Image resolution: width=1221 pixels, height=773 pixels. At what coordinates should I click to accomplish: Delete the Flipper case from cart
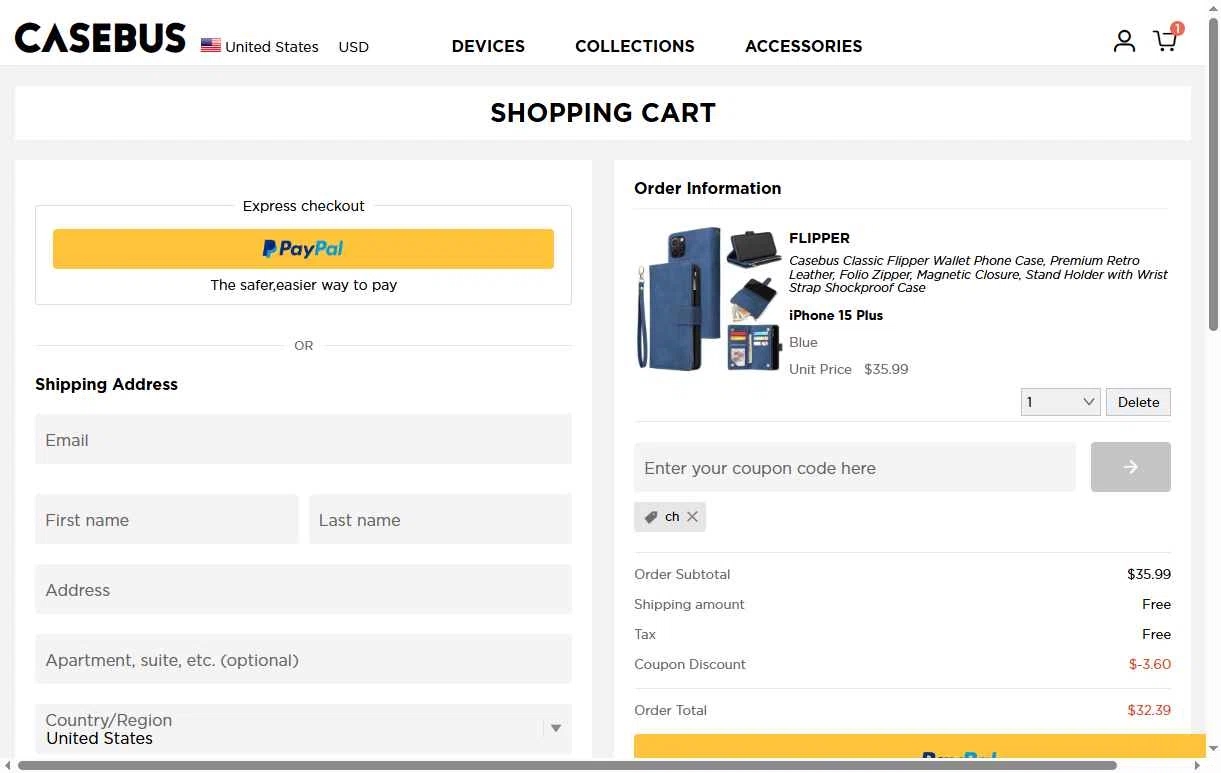[1138, 402]
